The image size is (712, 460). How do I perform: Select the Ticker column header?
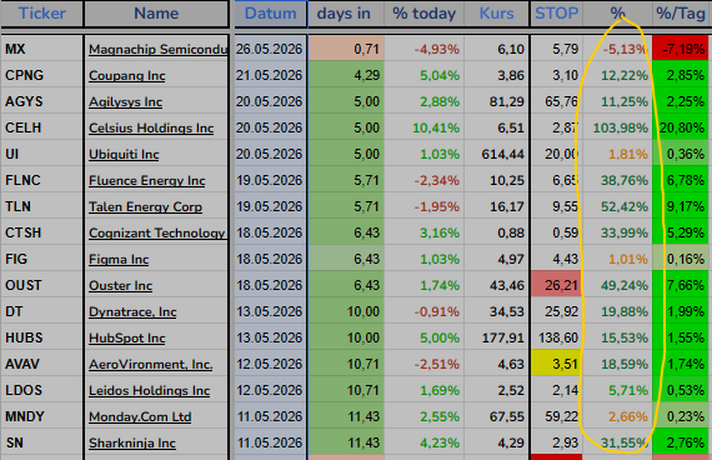pyautogui.click(x=42, y=13)
